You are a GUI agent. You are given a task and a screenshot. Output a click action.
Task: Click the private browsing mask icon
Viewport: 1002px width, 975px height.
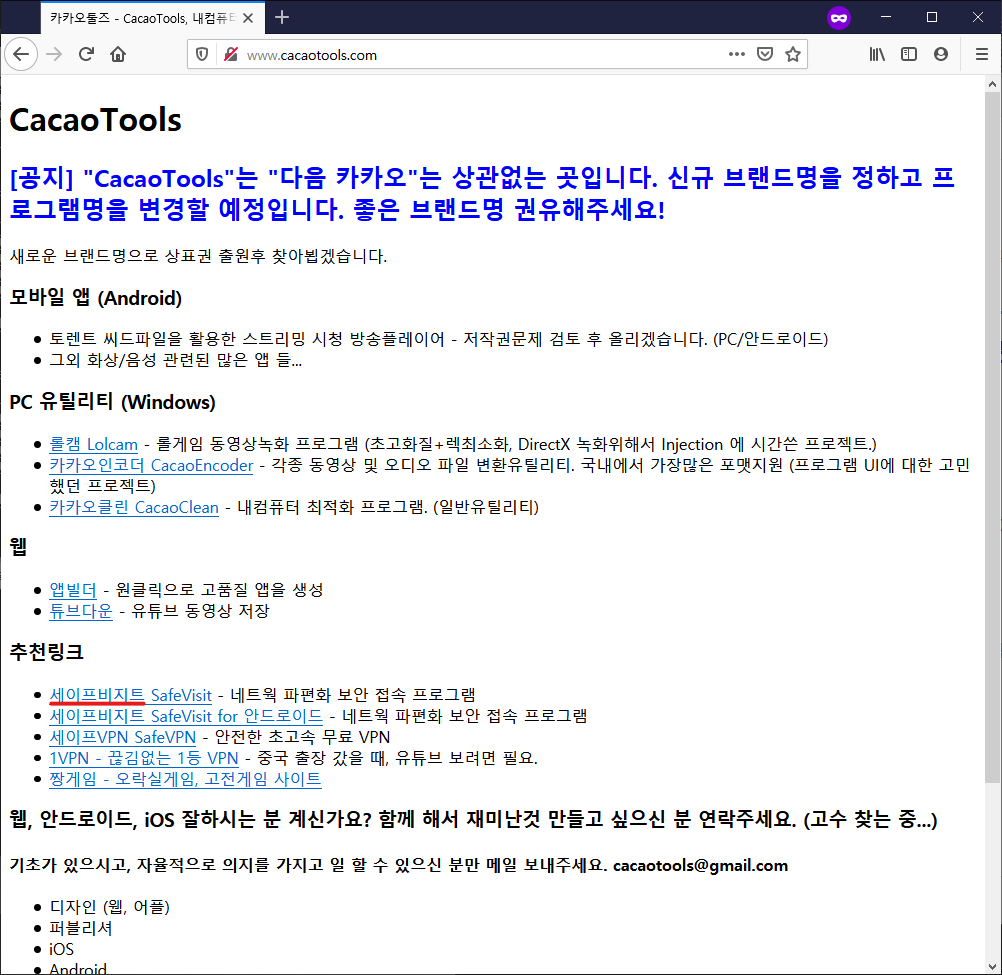click(839, 18)
